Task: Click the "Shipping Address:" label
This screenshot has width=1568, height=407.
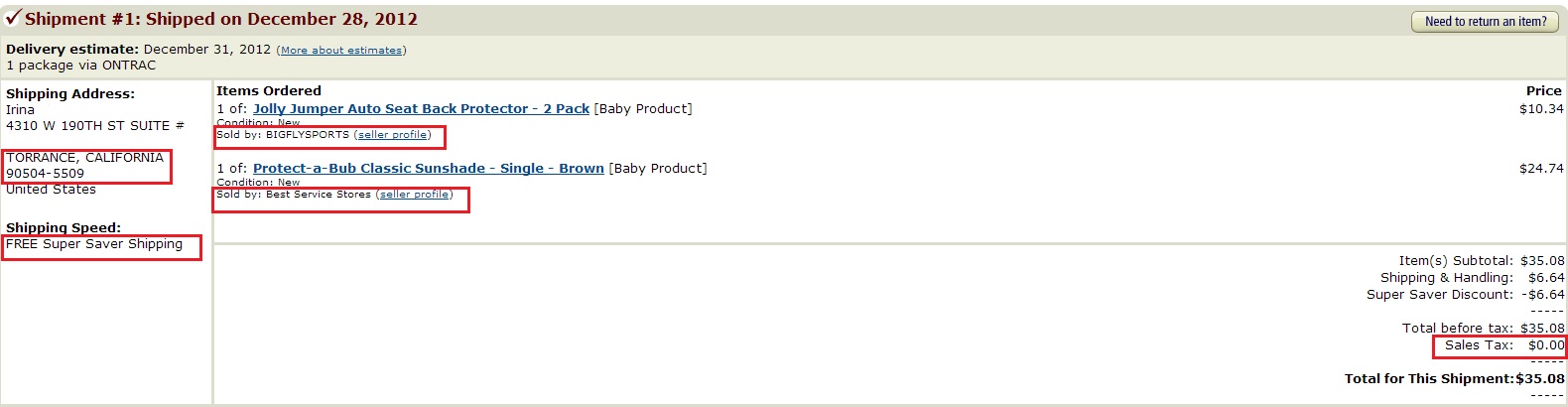Action: point(69,93)
